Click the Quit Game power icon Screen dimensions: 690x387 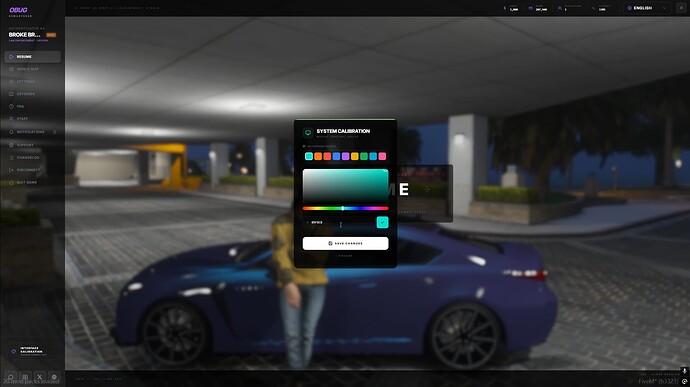tap(11, 182)
